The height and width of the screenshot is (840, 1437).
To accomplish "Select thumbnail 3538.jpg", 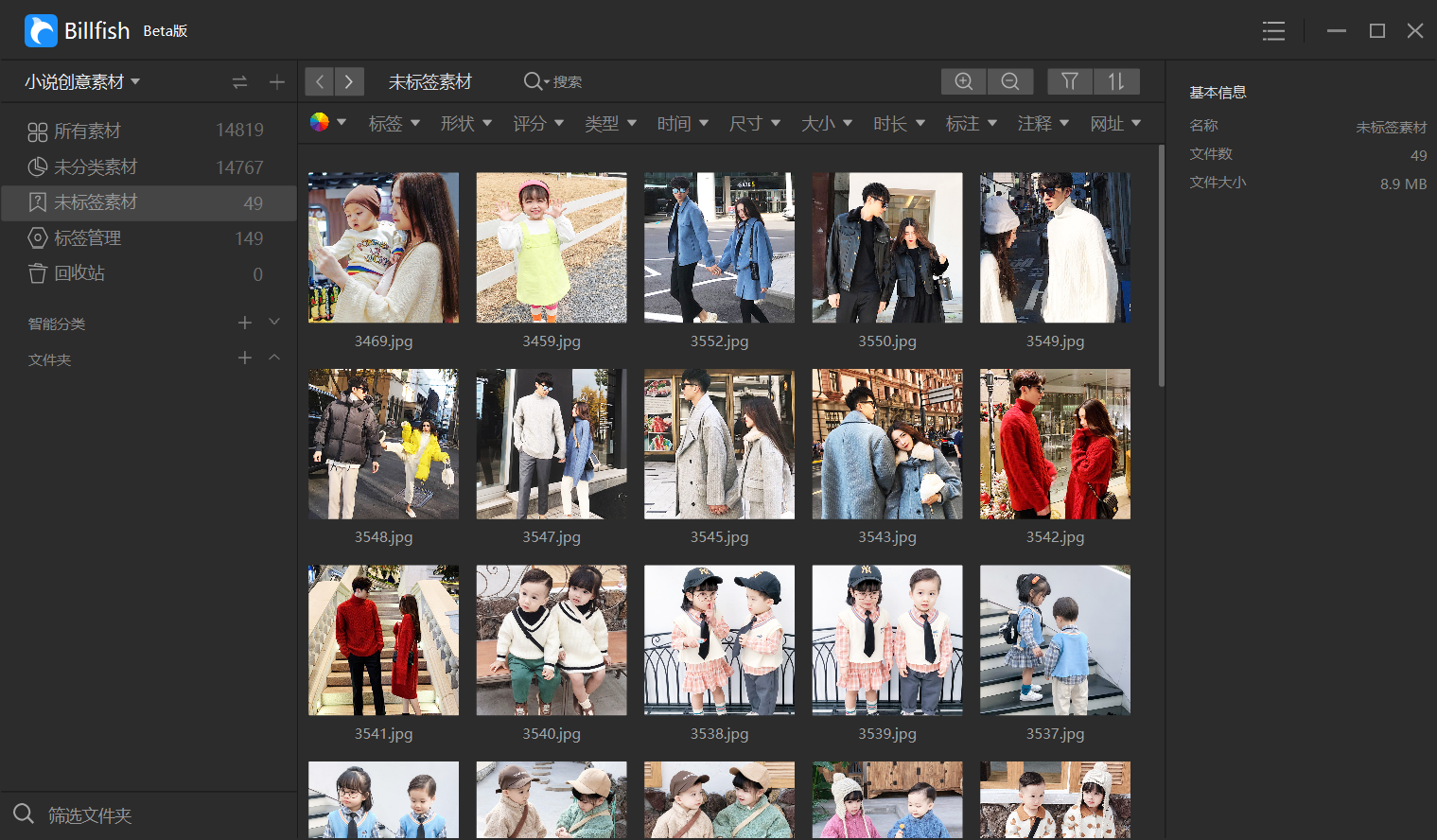I will [719, 640].
